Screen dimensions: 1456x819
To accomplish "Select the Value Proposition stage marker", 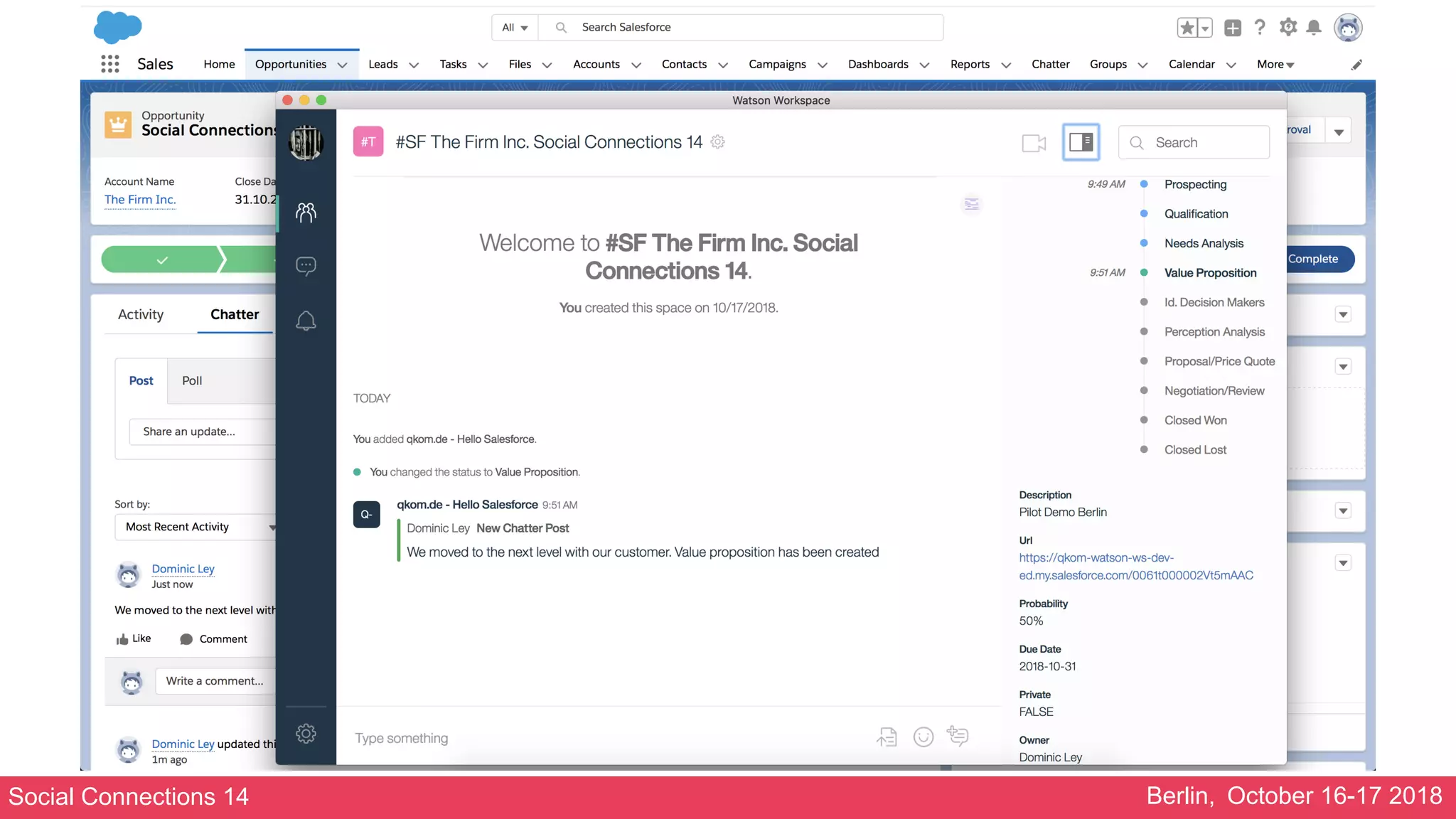I will 1144,272.
